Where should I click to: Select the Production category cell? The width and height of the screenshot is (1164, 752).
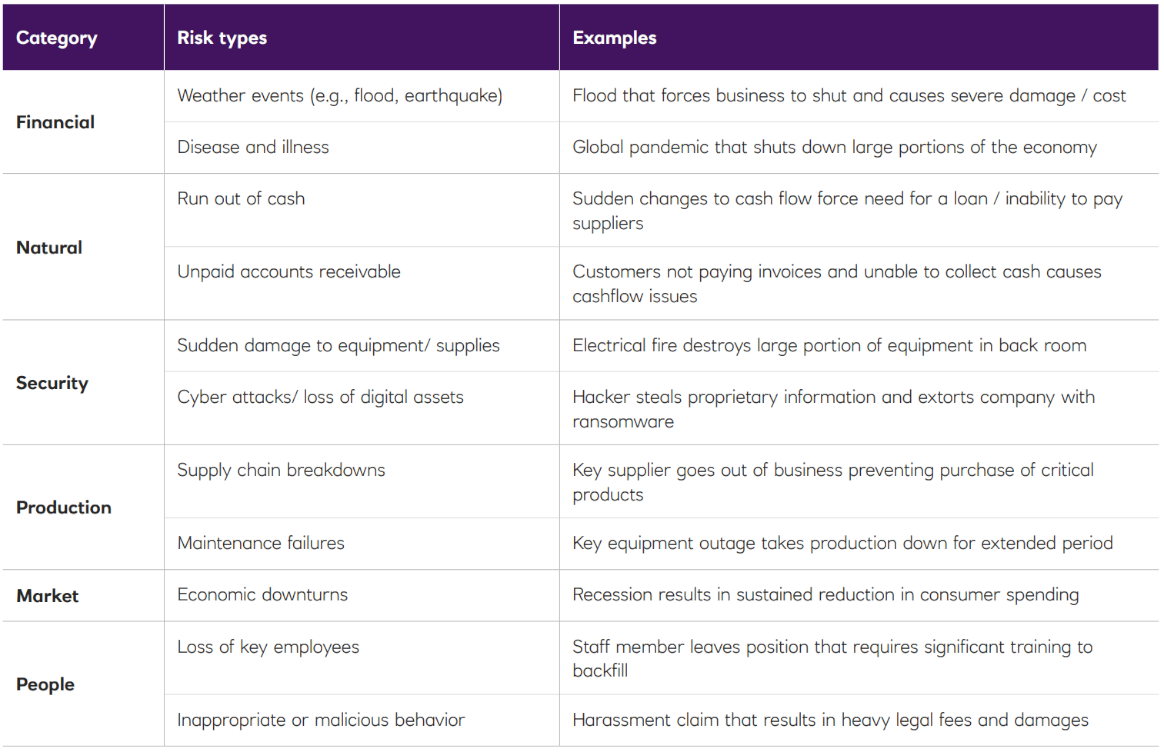(x=64, y=507)
